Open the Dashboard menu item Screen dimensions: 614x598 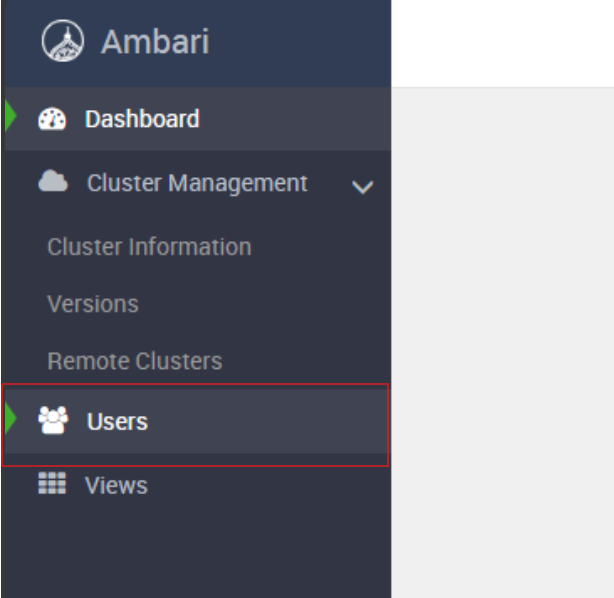point(198,119)
